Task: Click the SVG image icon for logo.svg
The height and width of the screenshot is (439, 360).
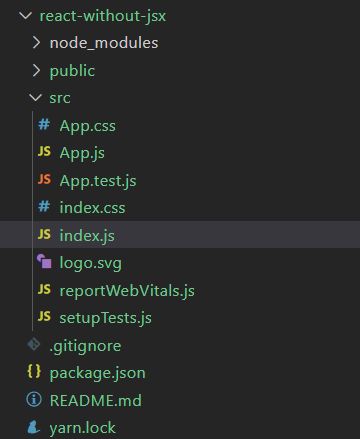Action: tap(44, 261)
